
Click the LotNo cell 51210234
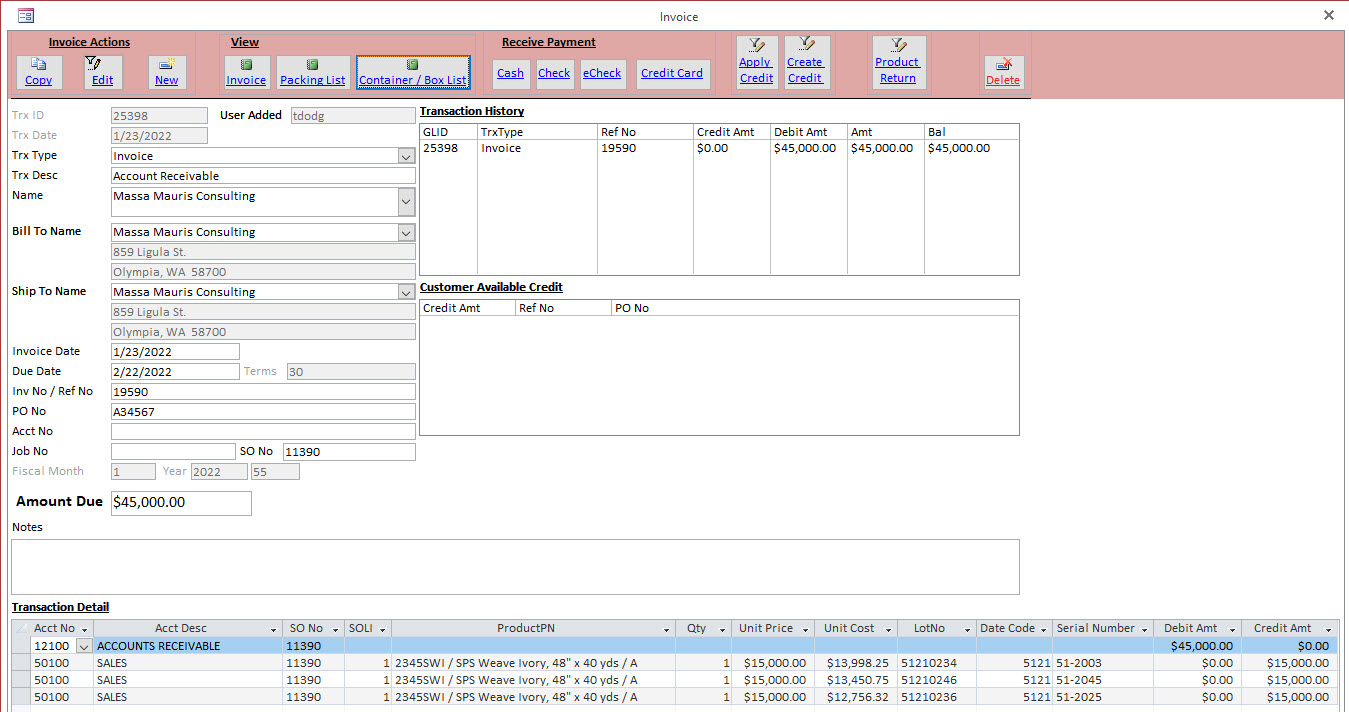(937, 663)
